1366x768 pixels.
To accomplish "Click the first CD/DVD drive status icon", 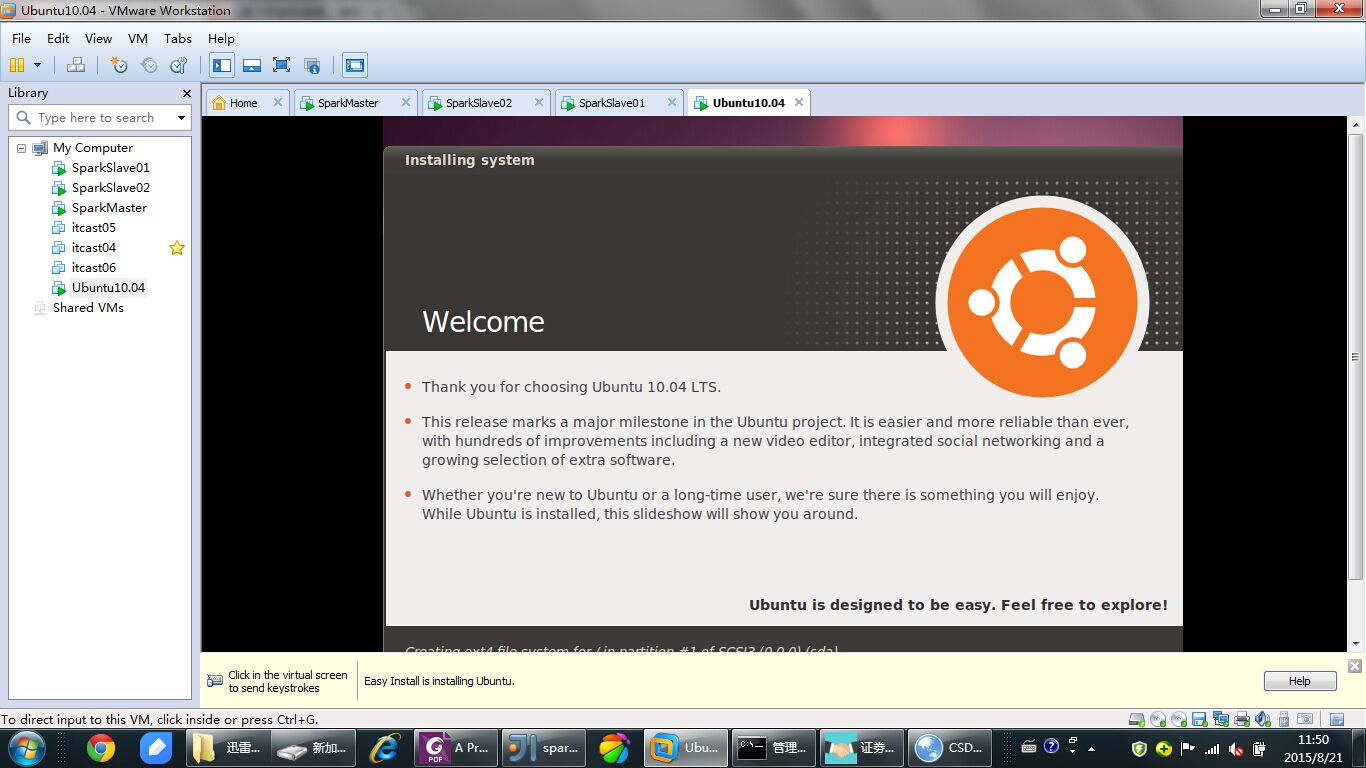I will click(x=1158, y=719).
